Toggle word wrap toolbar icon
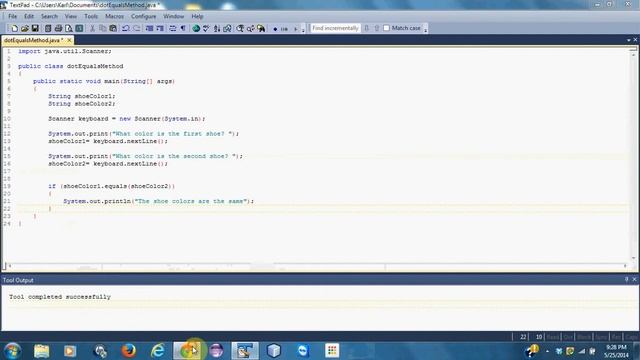 (173, 28)
